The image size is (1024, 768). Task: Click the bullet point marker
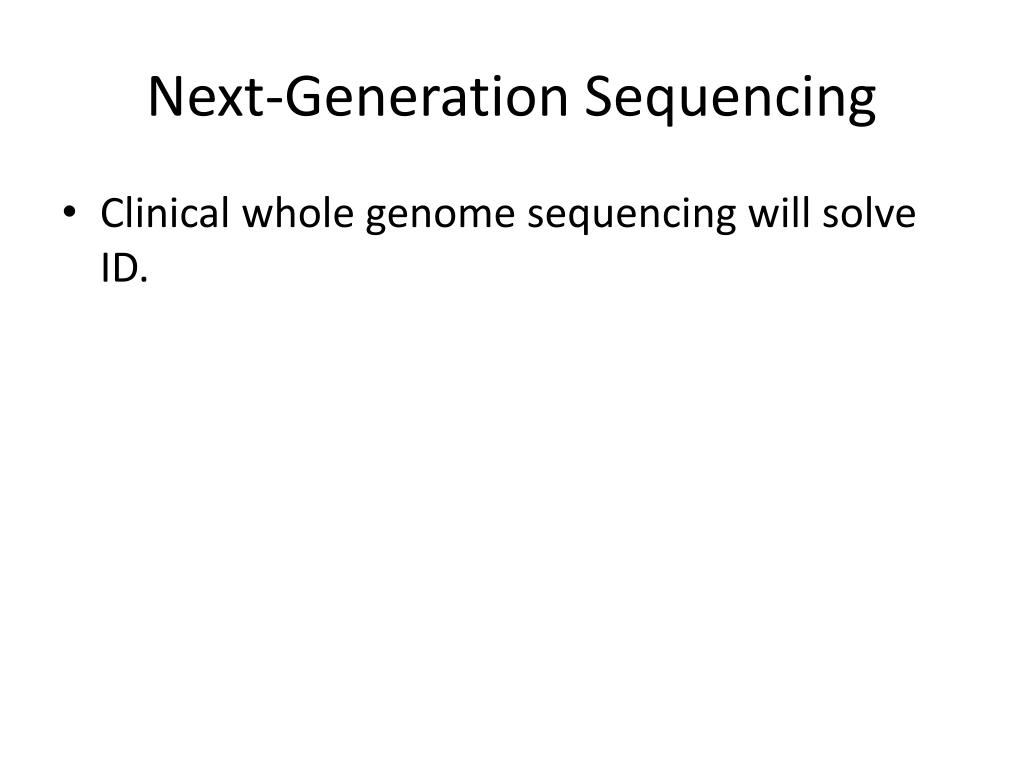tap(69, 212)
